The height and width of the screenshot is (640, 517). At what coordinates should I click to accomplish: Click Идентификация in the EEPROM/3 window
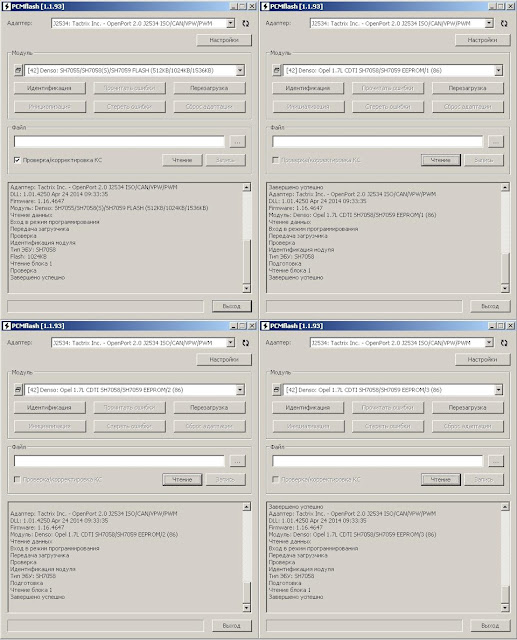pyautogui.click(x=308, y=408)
